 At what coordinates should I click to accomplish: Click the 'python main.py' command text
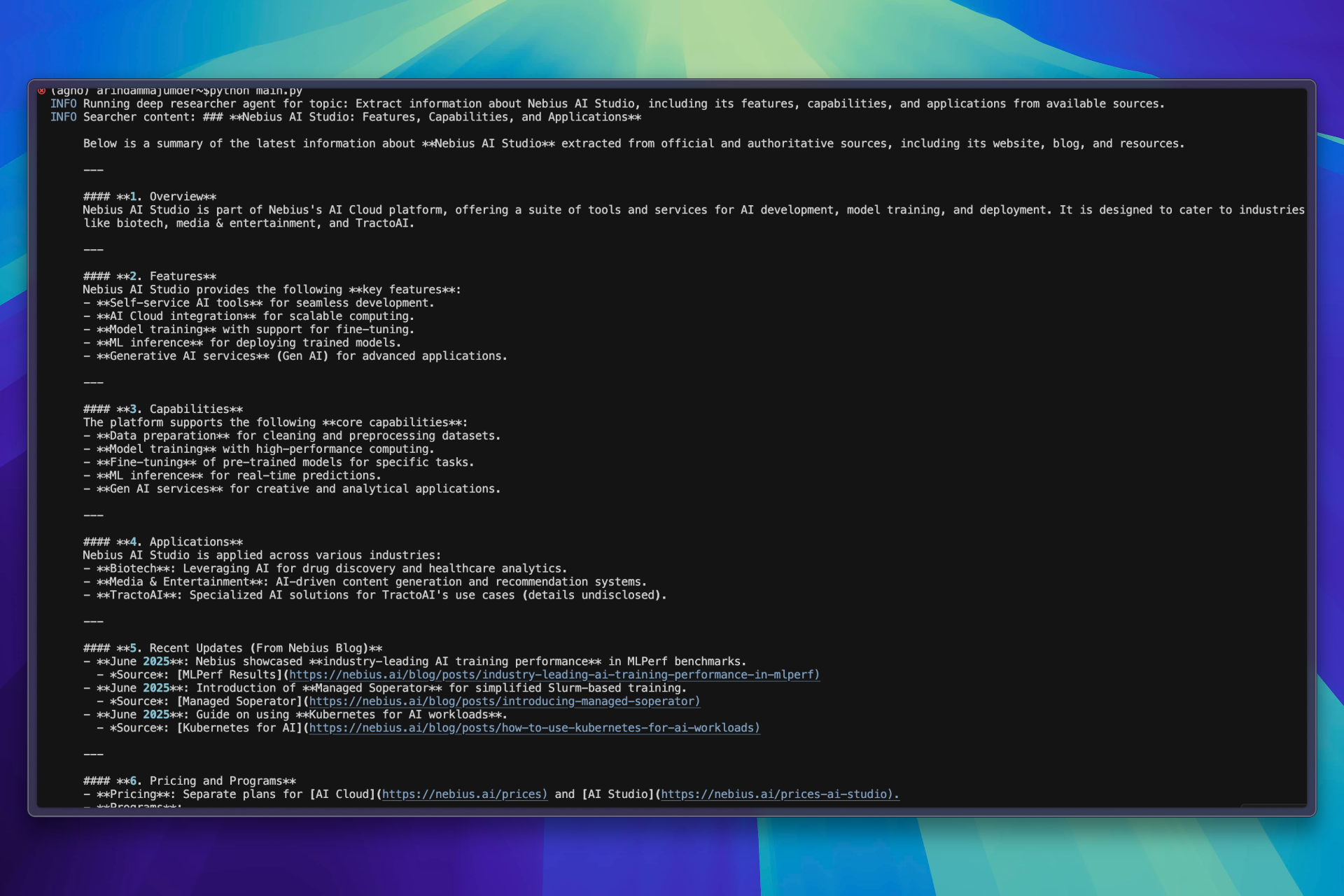pyautogui.click(x=255, y=91)
